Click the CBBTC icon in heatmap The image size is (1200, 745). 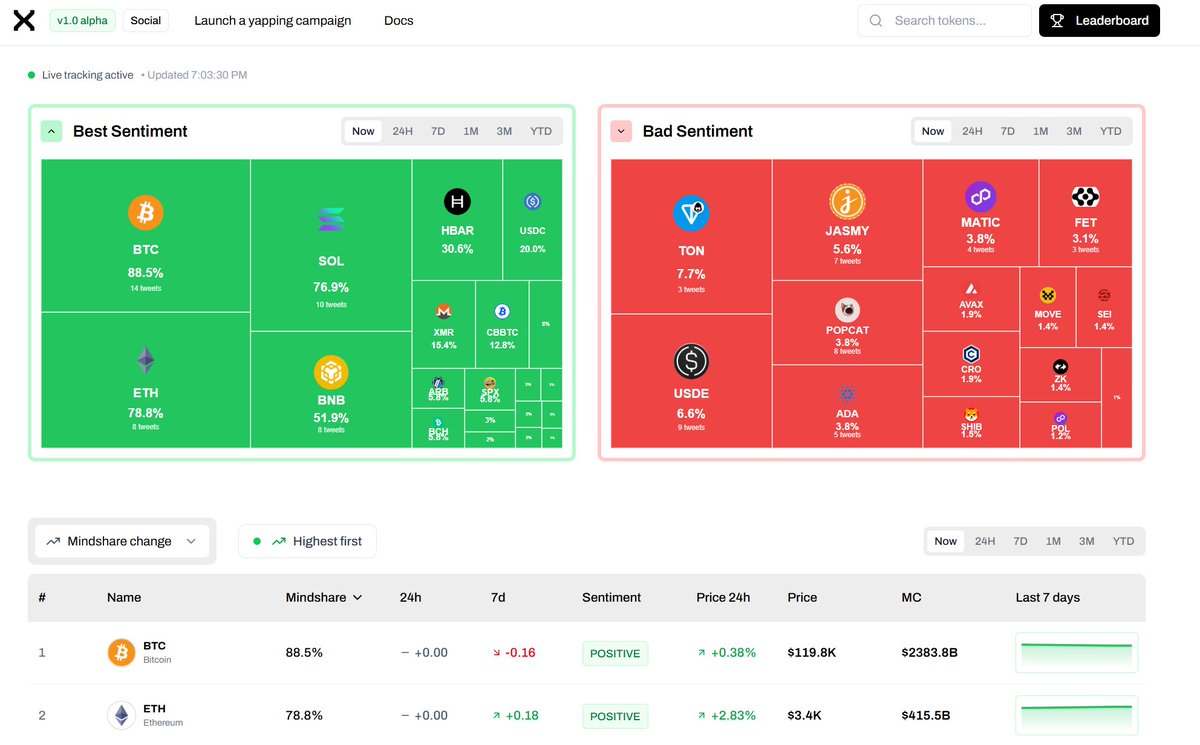502,312
